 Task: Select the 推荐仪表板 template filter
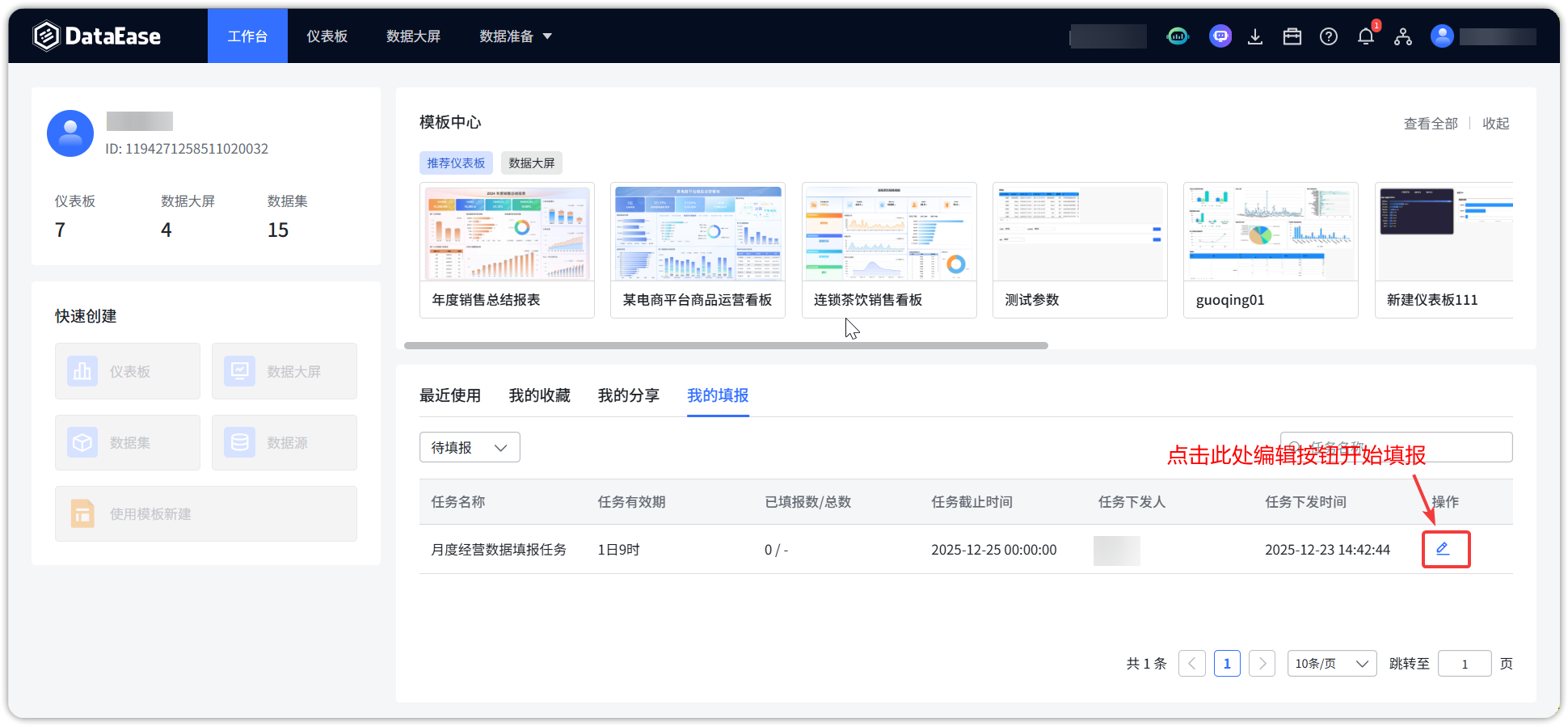[x=456, y=163]
